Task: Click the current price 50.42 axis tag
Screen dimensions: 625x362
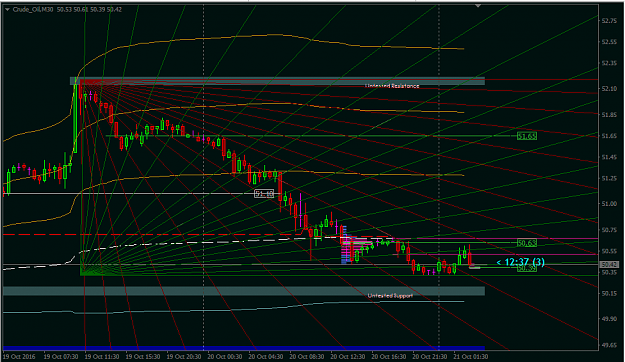Action: (x=609, y=265)
